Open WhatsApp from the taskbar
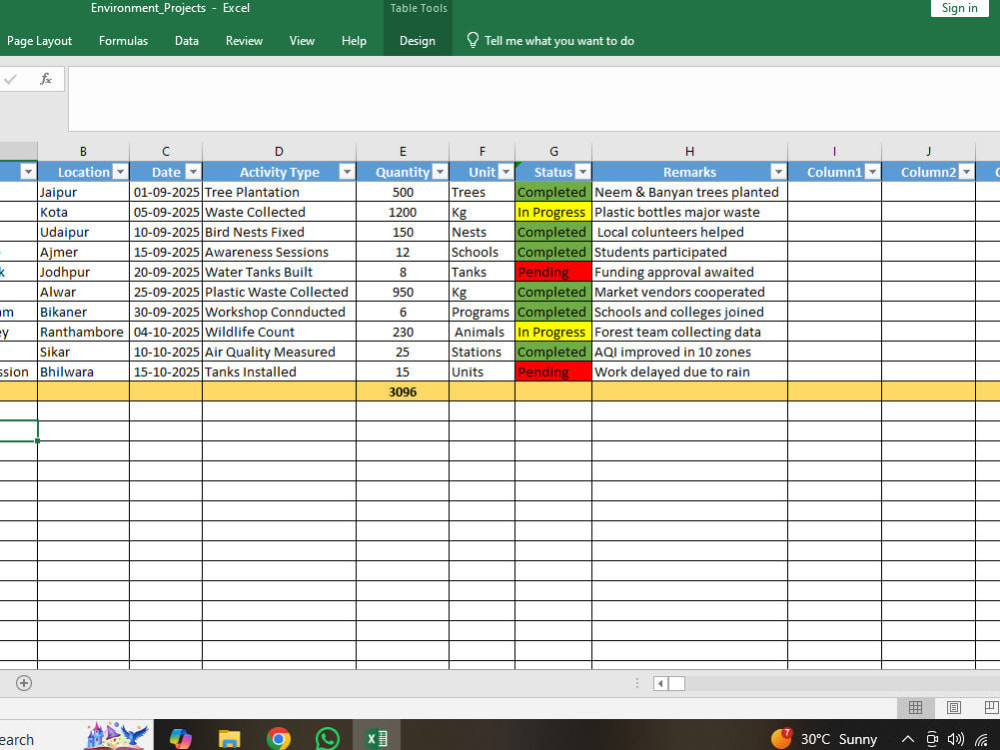 pyautogui.click(x=327, y=739)
